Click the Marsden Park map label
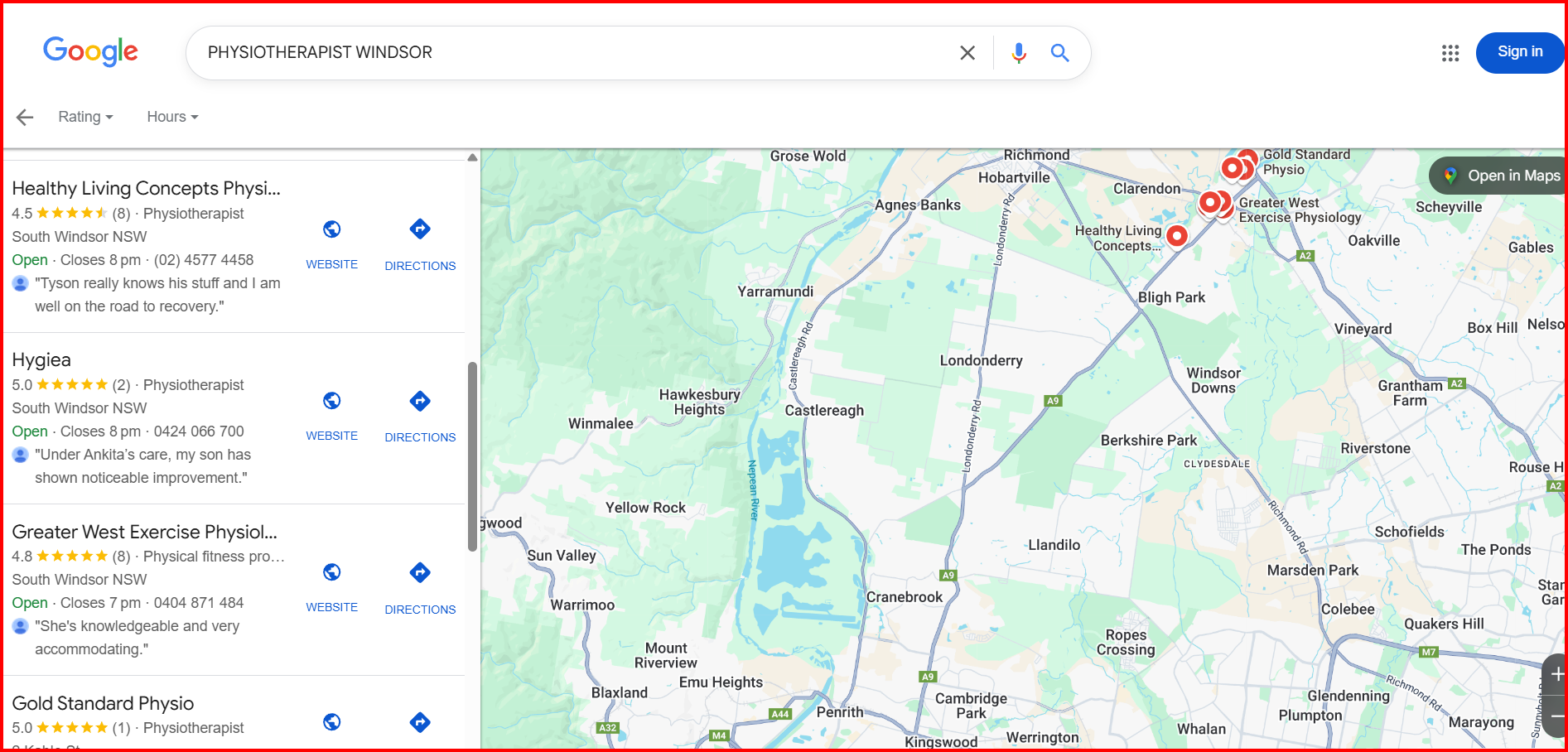 [1313, 571]
